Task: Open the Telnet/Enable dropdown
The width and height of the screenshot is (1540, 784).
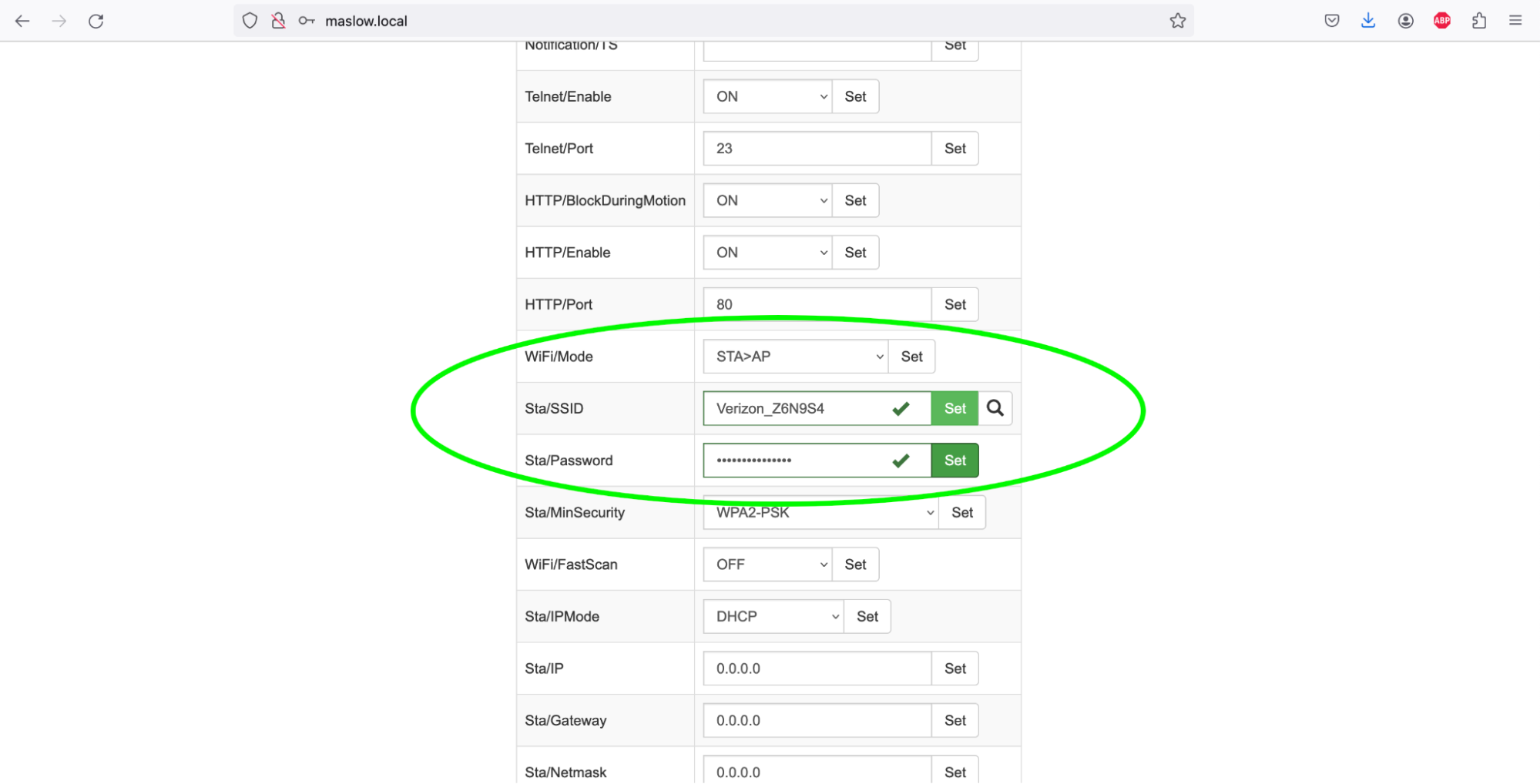Action: coord(767,96)
